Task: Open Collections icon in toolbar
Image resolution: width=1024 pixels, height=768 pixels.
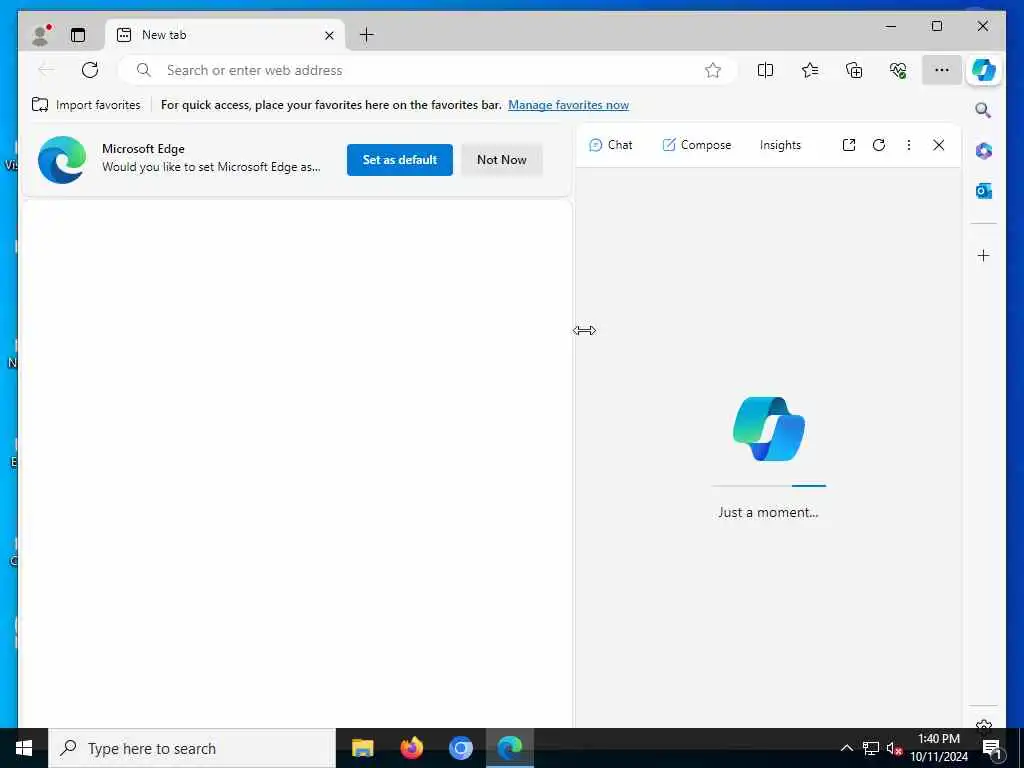Action: (x=854, y=70)
